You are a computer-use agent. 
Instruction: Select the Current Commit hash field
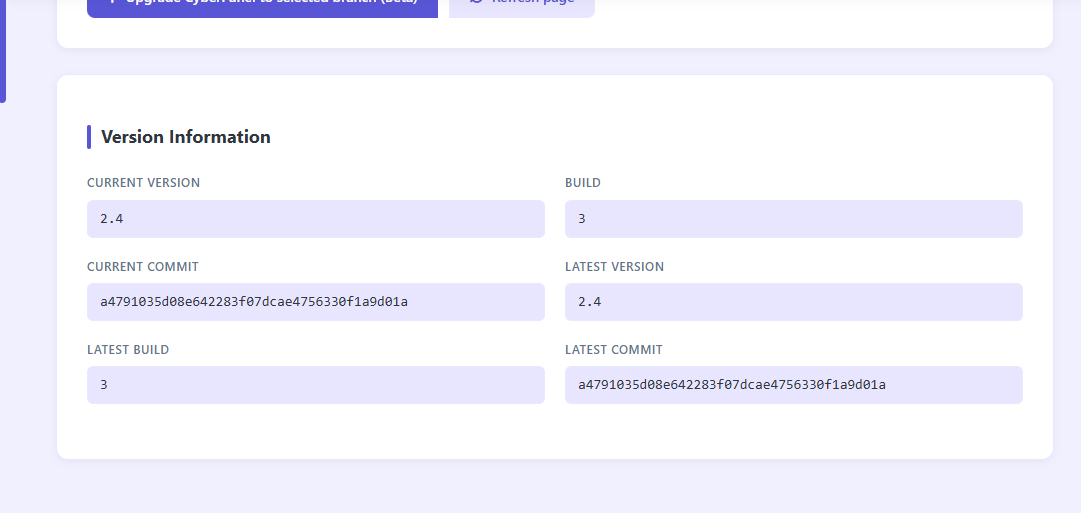(x=315, y=302)
